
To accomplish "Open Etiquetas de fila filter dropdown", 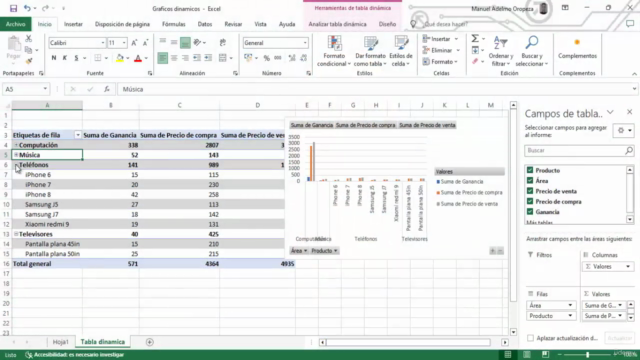I will click(78, 135).
